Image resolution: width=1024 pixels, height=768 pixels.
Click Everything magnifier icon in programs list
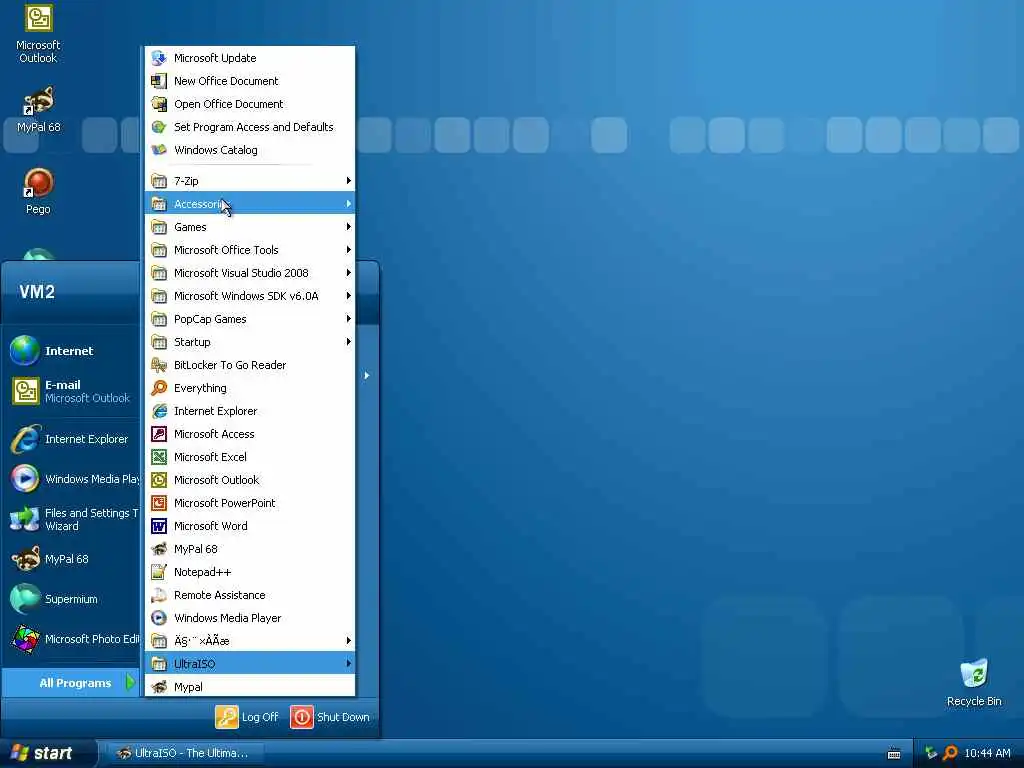point(159,388)
